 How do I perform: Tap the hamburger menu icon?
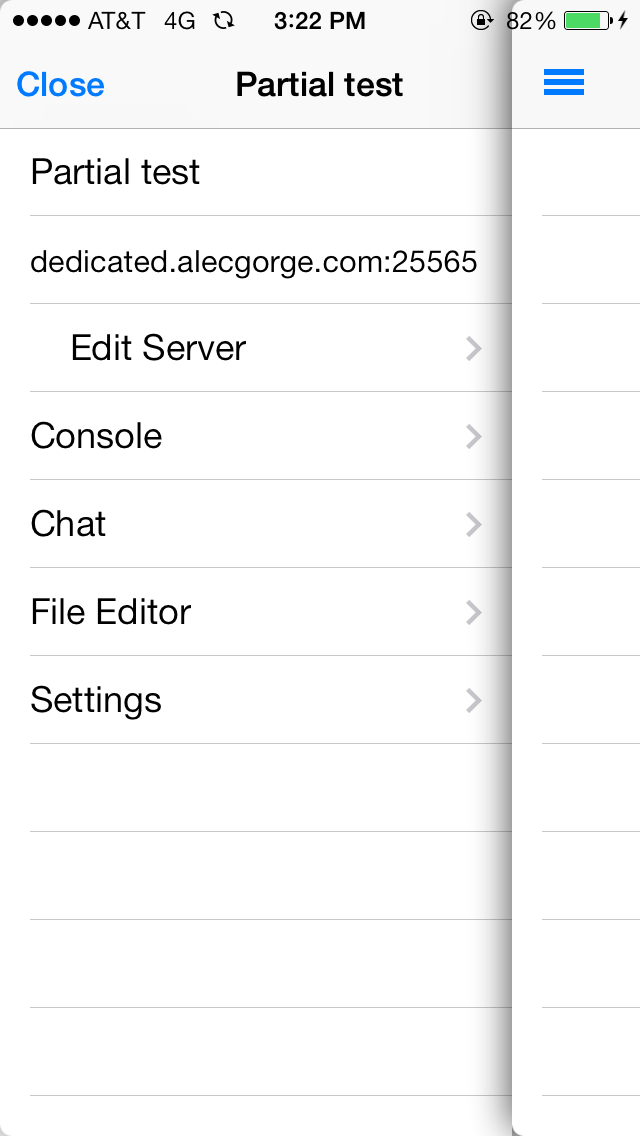[564, 84]
